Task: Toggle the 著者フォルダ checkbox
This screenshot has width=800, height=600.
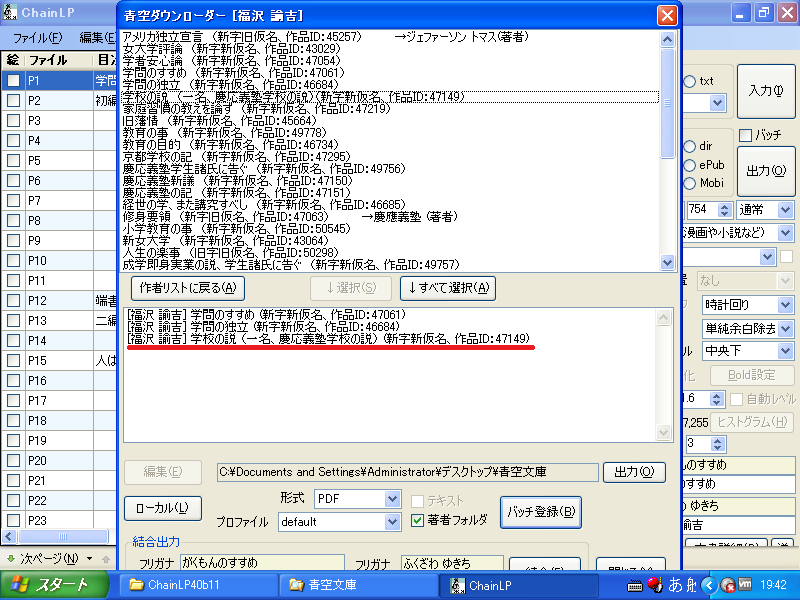Action: pos(417,520)
